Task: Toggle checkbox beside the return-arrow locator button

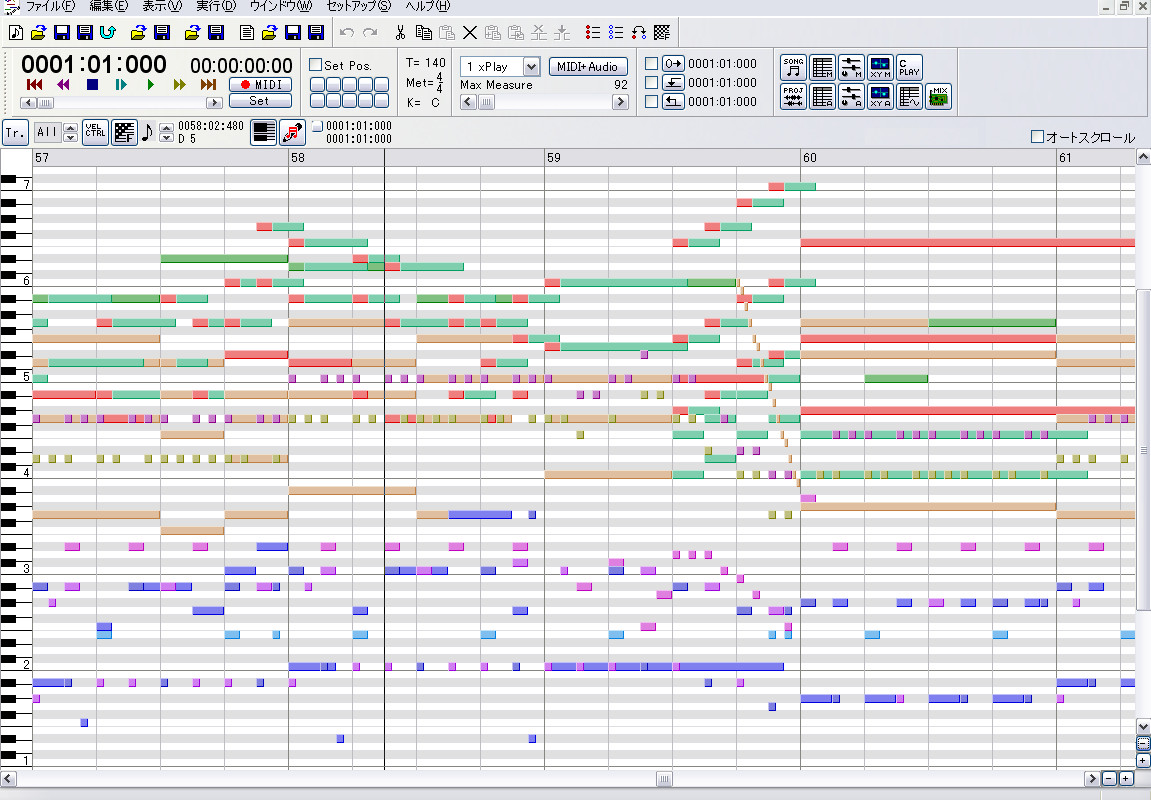Action: (x=651, y=102)
